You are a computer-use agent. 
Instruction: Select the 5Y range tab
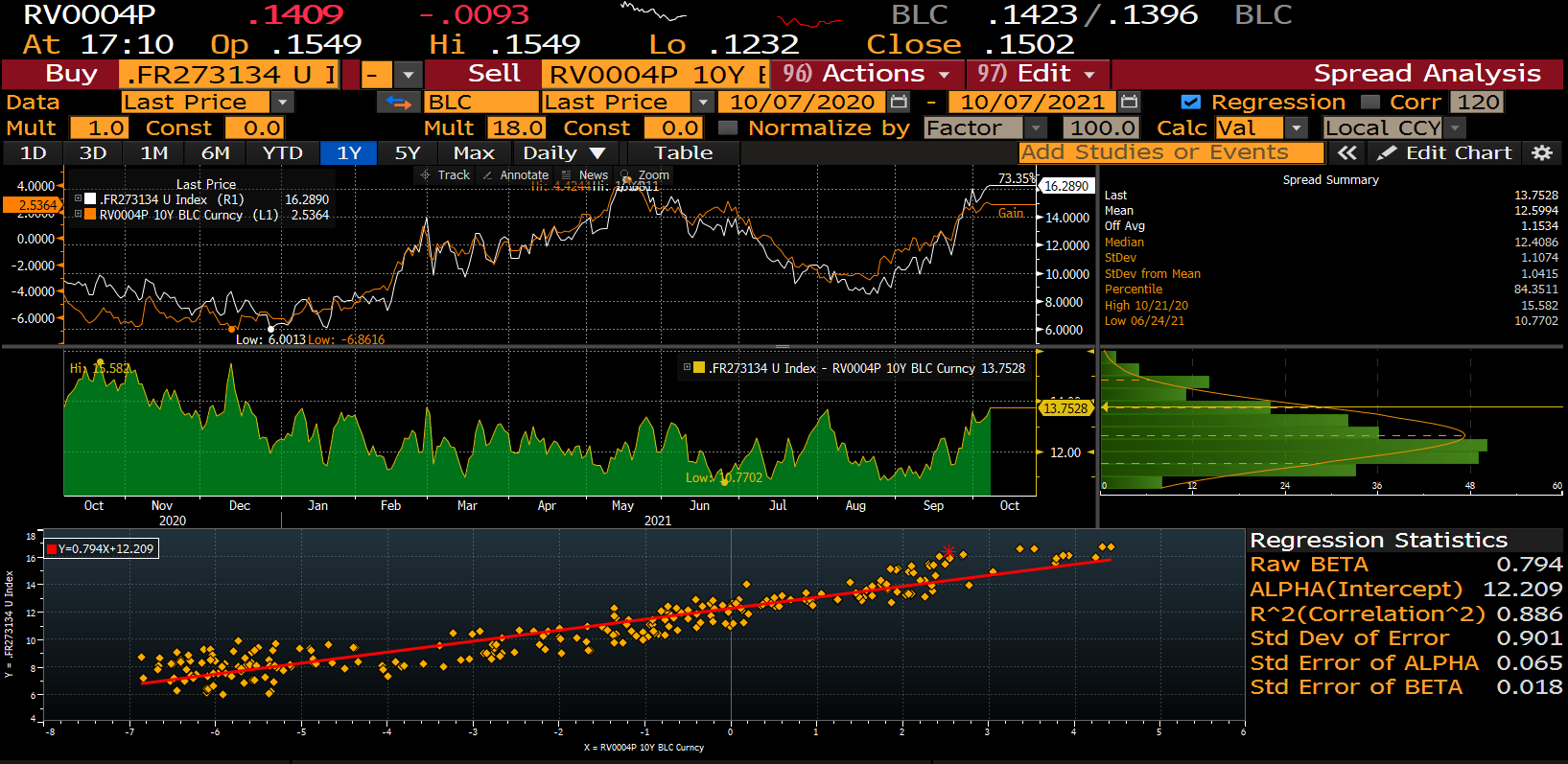point(408,152)
